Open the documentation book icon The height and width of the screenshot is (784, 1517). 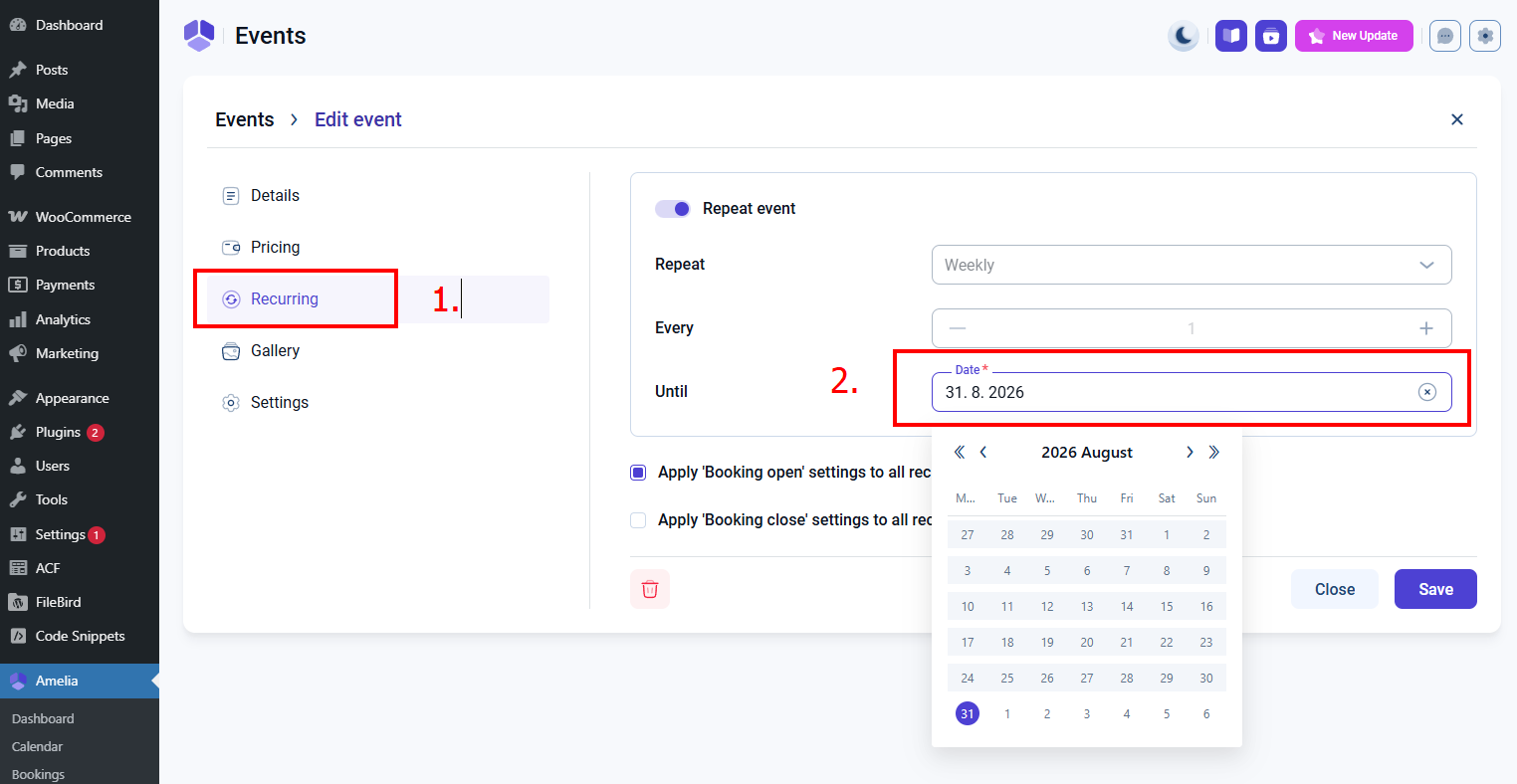tap(1231, 36)
